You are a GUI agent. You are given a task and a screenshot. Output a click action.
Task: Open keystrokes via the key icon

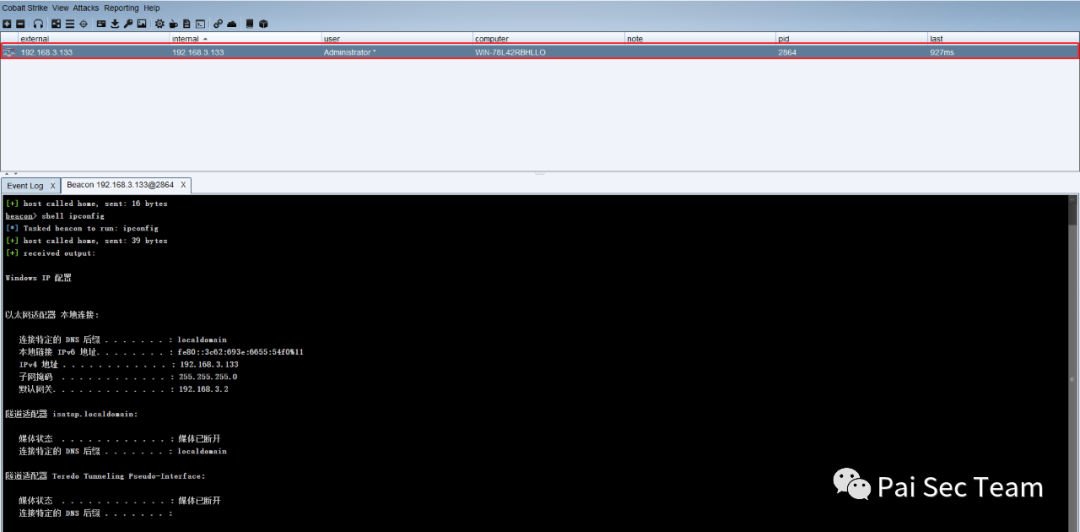tap(128, 23)
